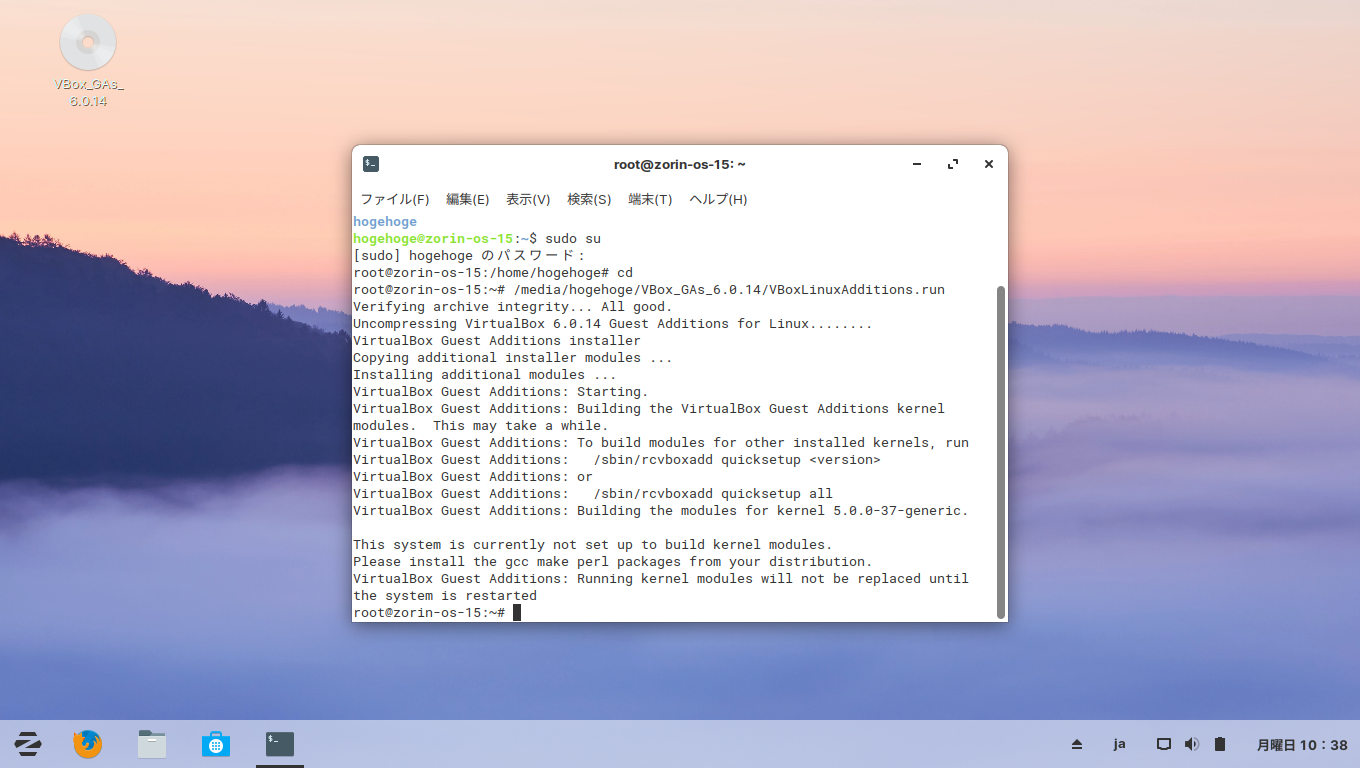This screenshot has width=1360, height=768.
Task: Close the terminal window
Action: pos(989,164)
